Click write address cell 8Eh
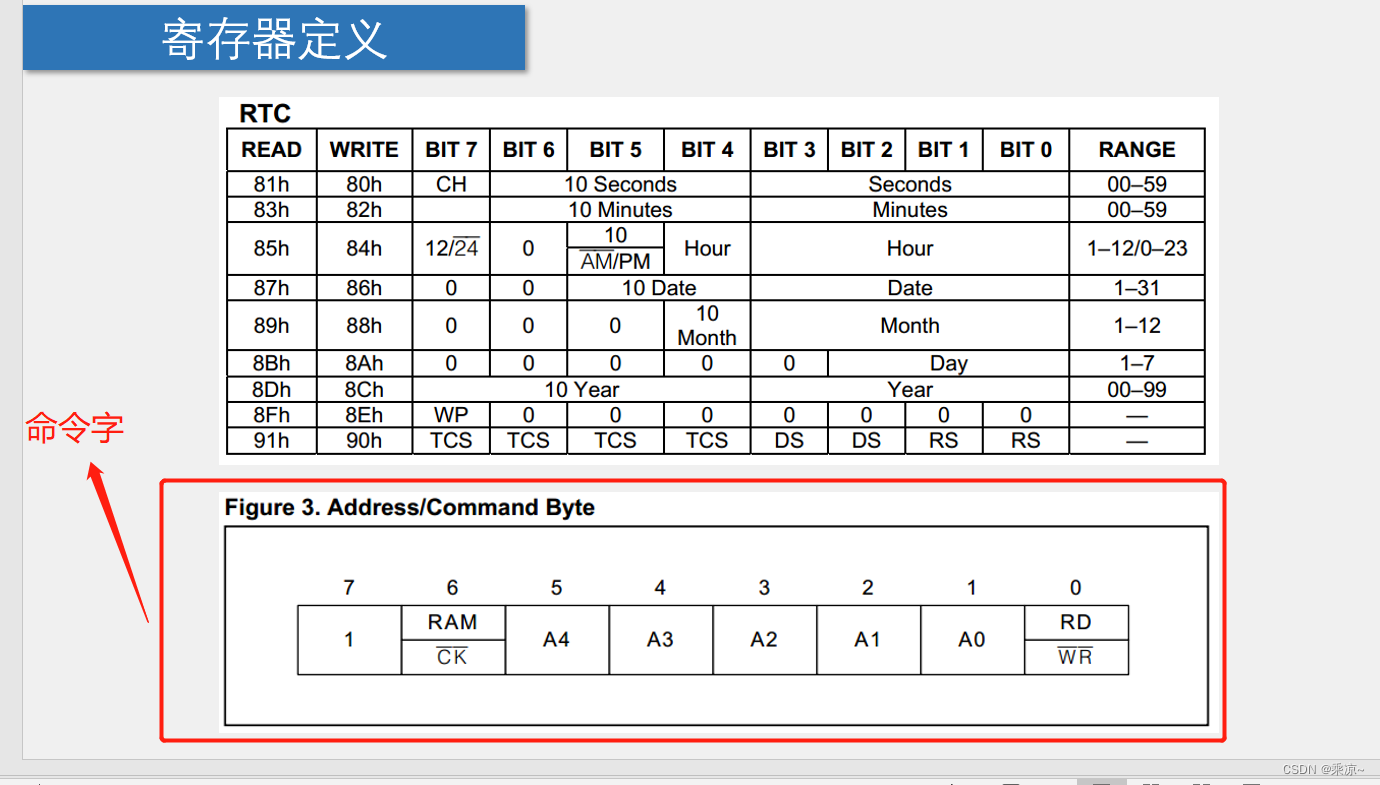 [364, 415]
